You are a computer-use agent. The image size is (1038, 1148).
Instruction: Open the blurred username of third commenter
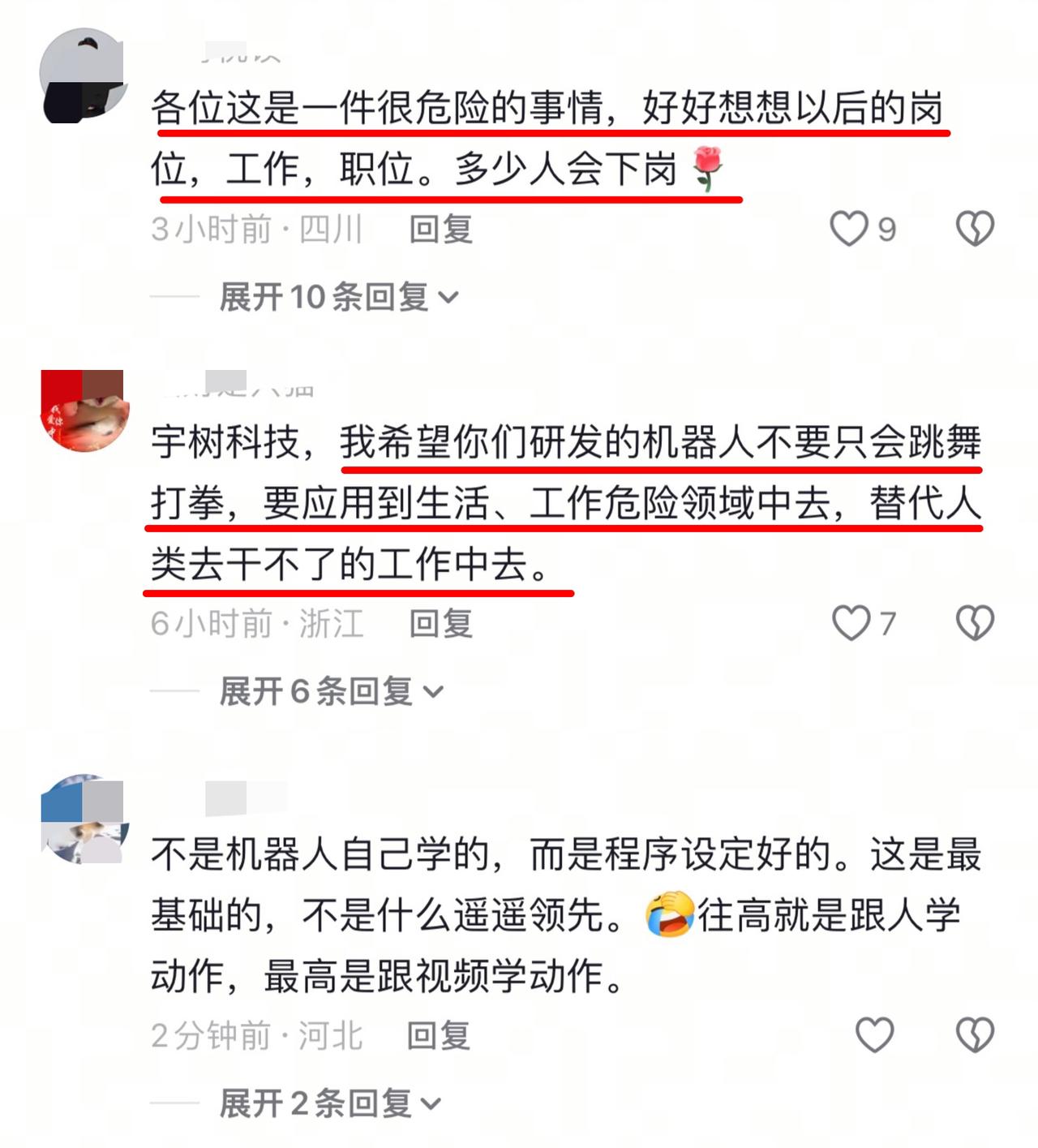(246, 798)
